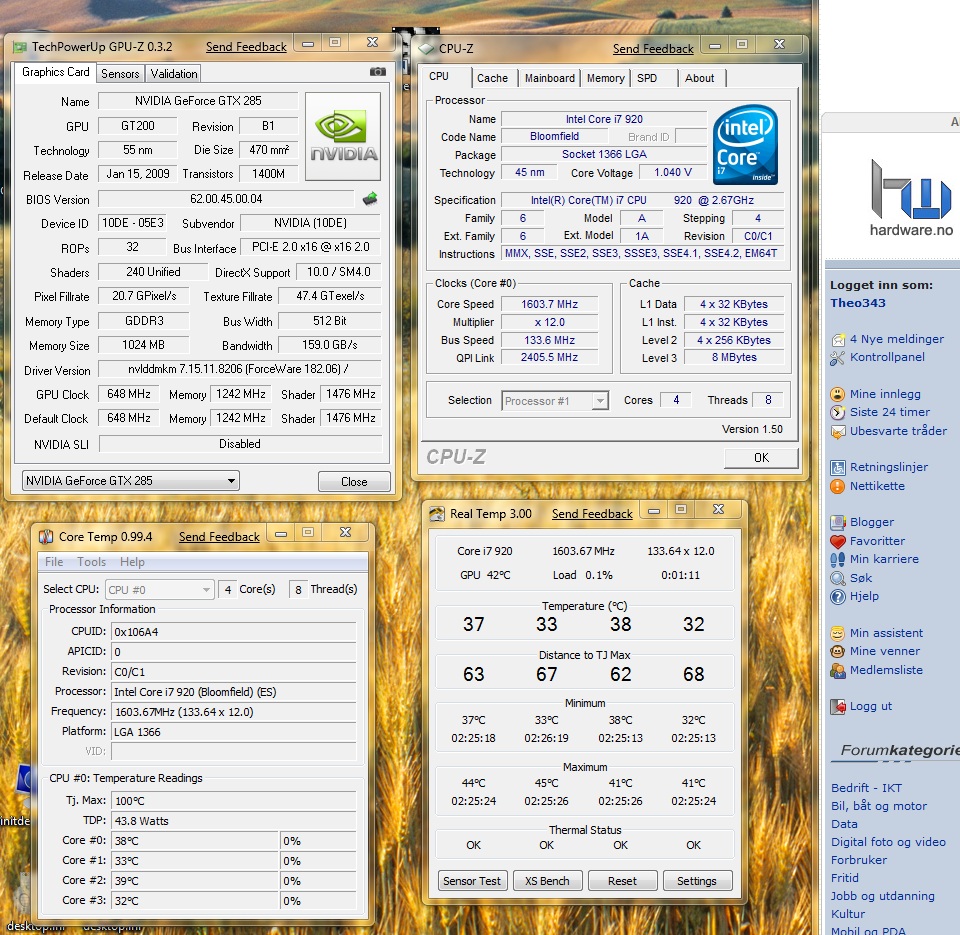960x935 pixels.
Task: Click Send Feedback in the CPU-Z title bar
Action: pos(653,49)
